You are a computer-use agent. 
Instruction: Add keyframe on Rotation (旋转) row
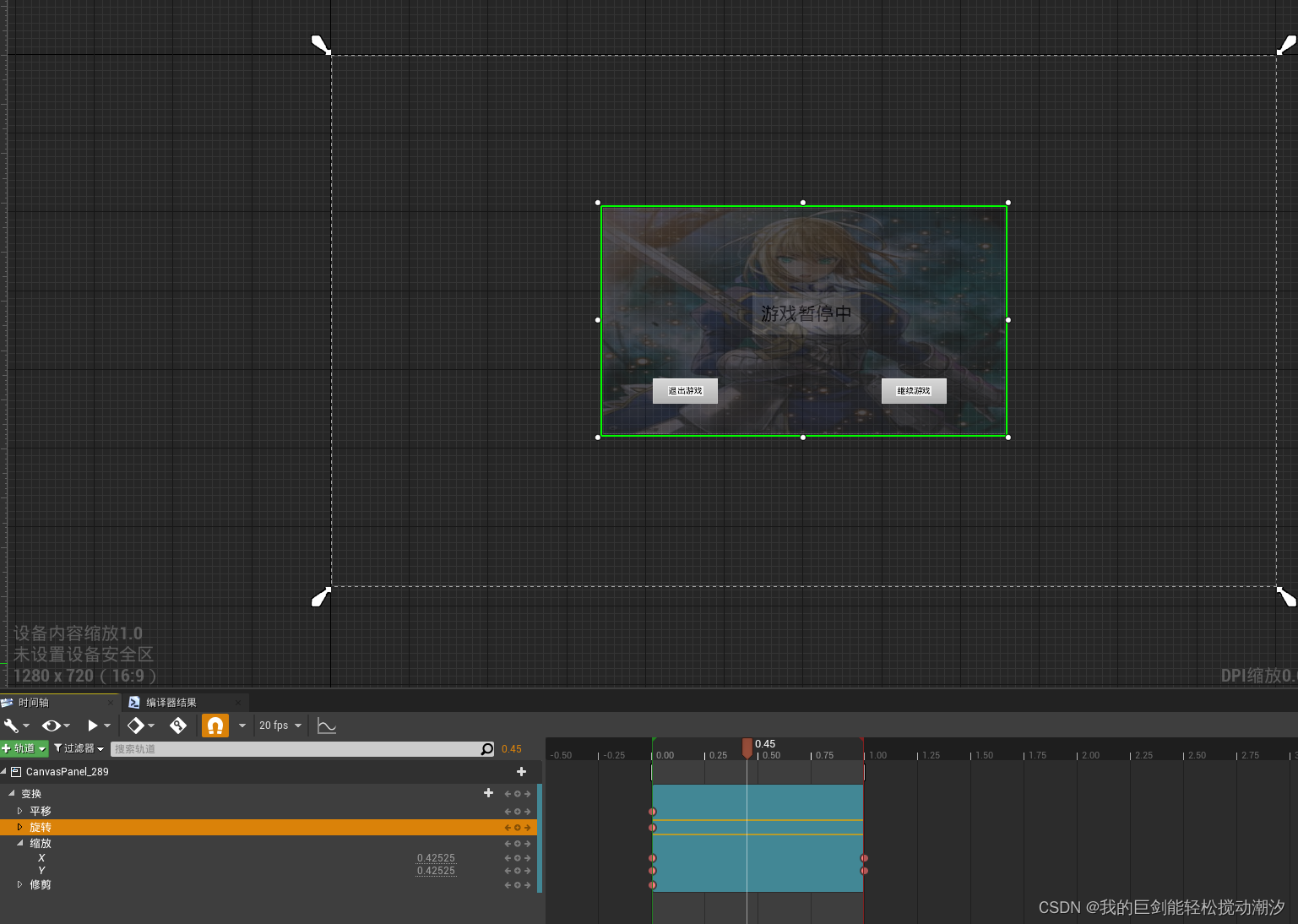pos(518,828)
